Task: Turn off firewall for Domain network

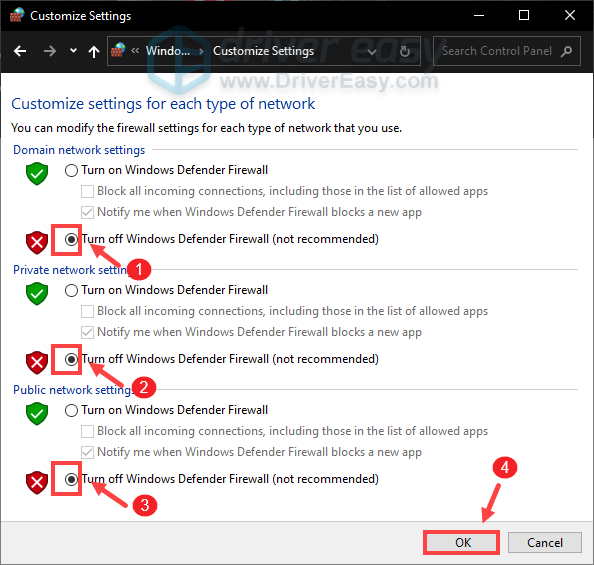Action: pos(71,239)
